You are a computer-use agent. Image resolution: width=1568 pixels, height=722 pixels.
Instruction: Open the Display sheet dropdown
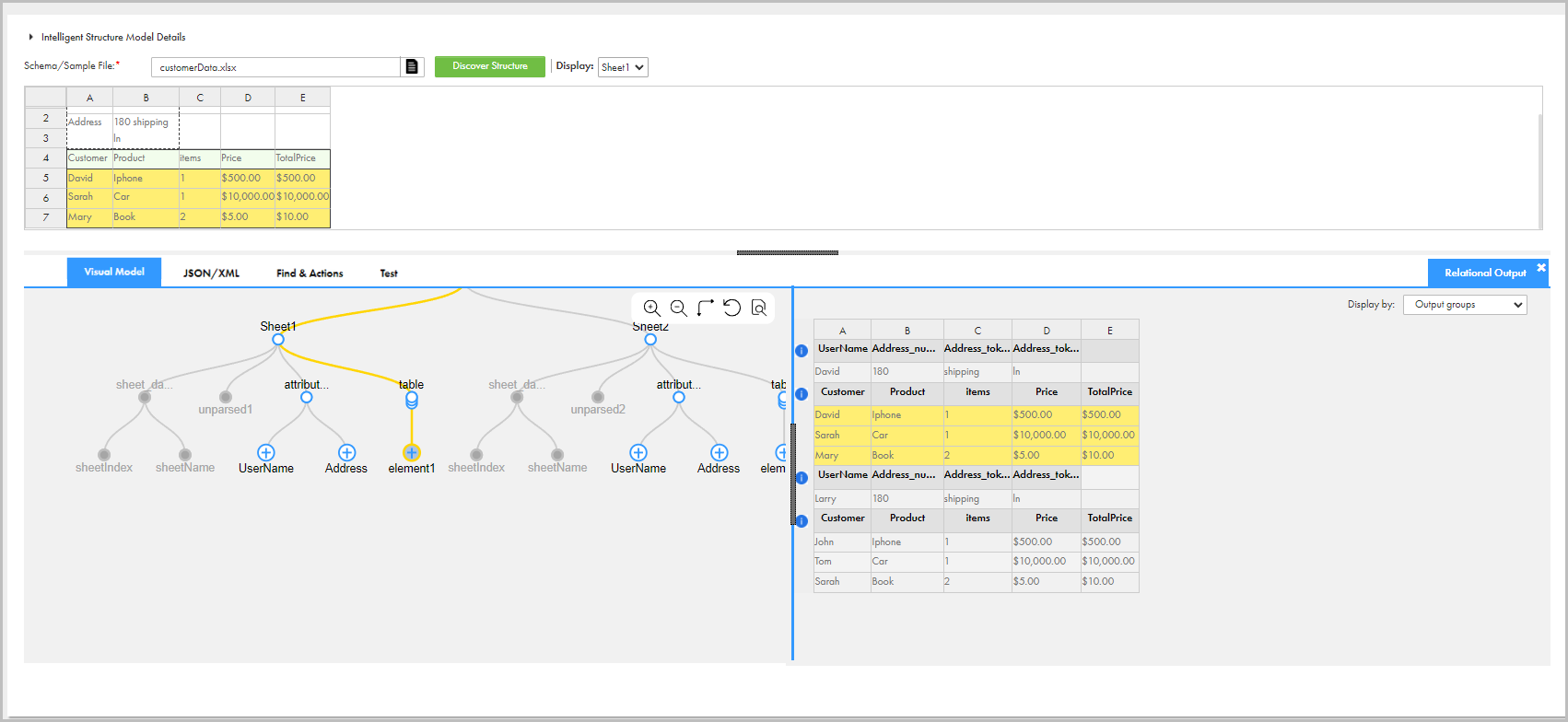pyautogui.click(x=623, y=67)
